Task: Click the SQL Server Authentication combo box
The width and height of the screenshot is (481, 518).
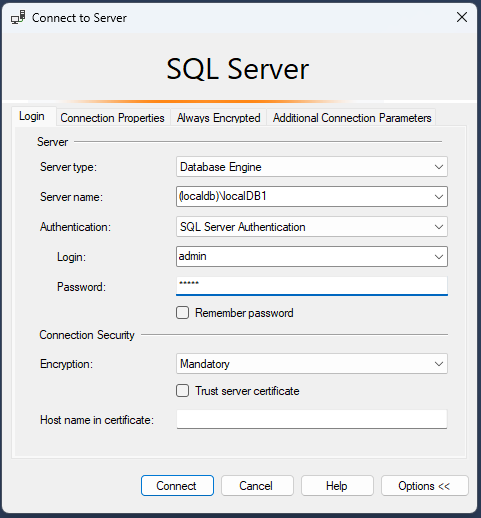Action: pos(312,227)
